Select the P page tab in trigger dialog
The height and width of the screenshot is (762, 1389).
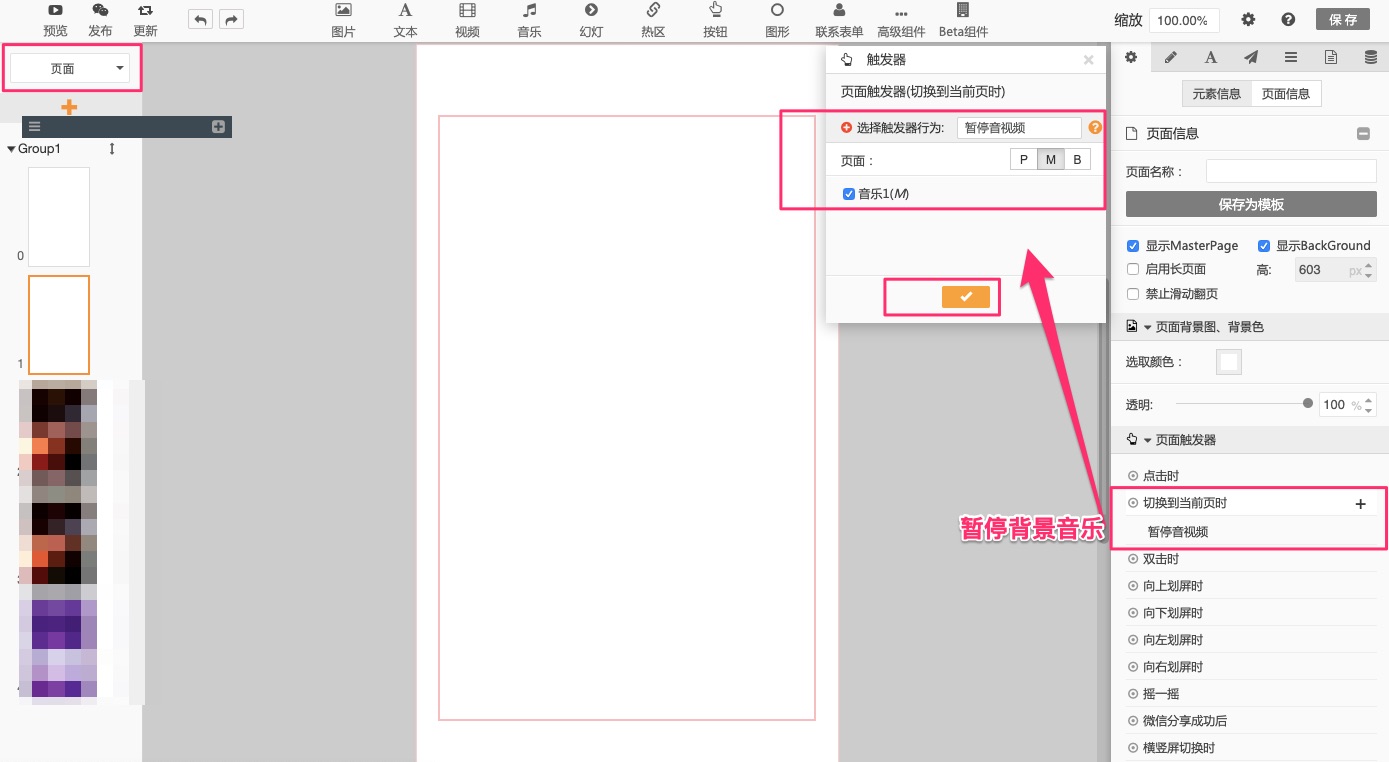[1023, 160]
